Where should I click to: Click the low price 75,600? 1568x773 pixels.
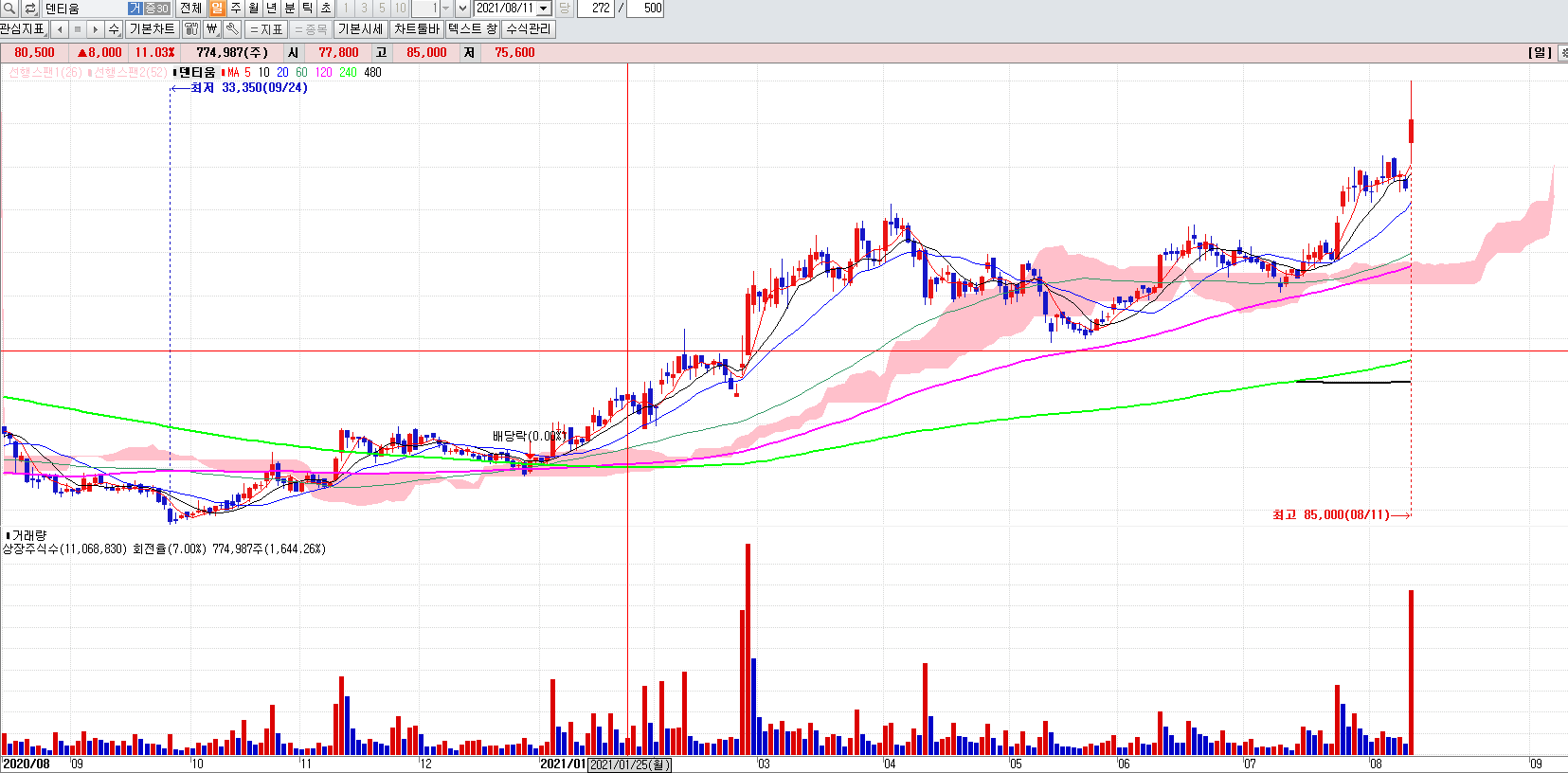tap(514, 53)
